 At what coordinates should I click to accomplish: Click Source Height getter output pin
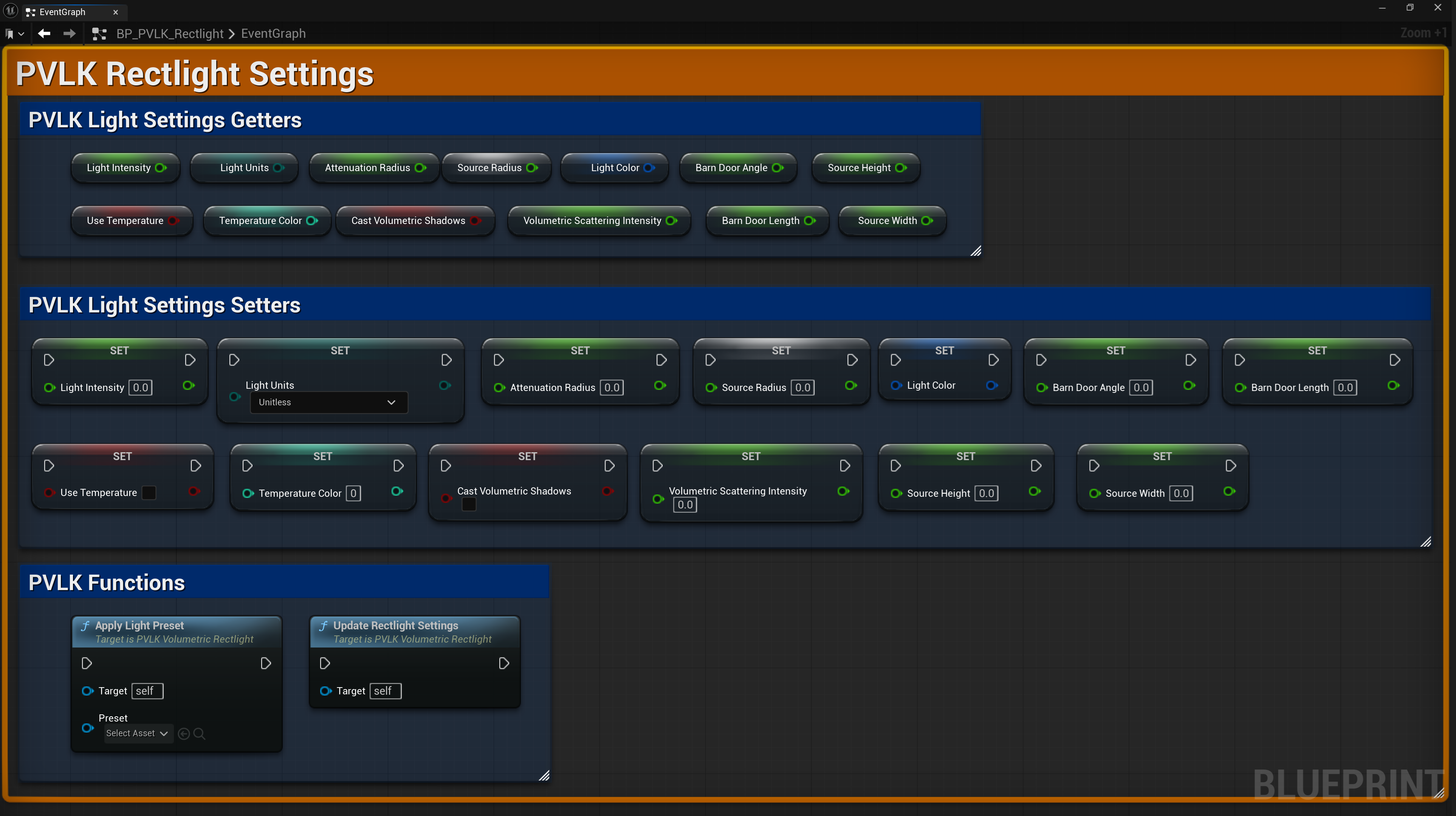tap(901, 168)
